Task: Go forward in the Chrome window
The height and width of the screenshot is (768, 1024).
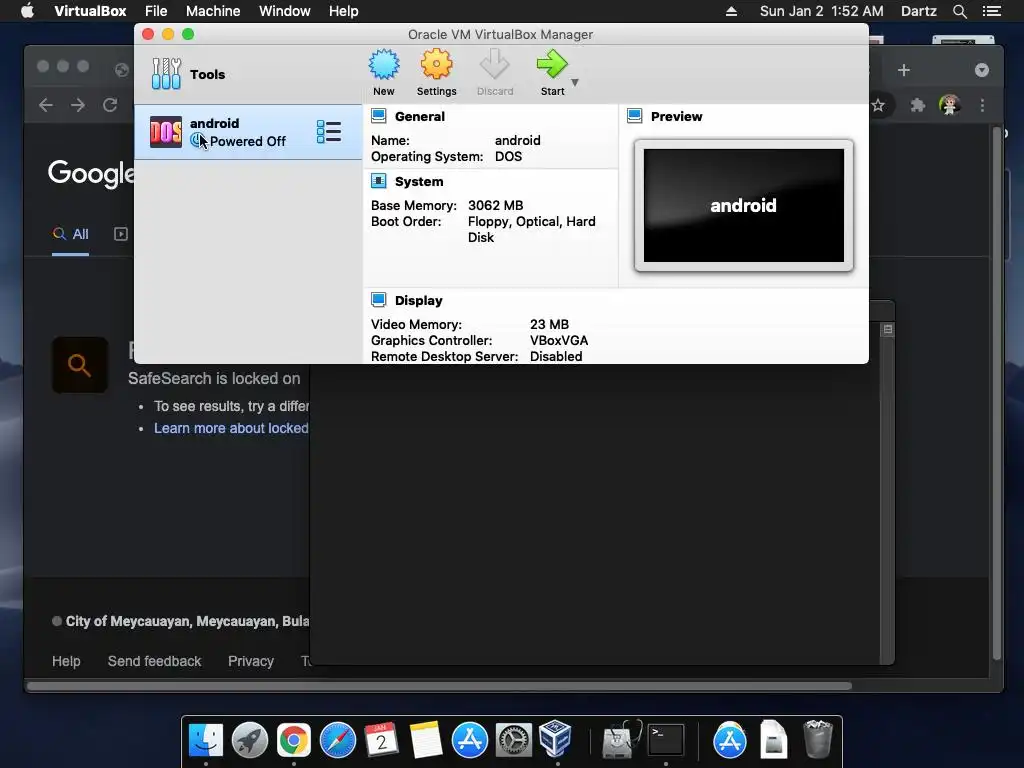Action: coord(78,105)
